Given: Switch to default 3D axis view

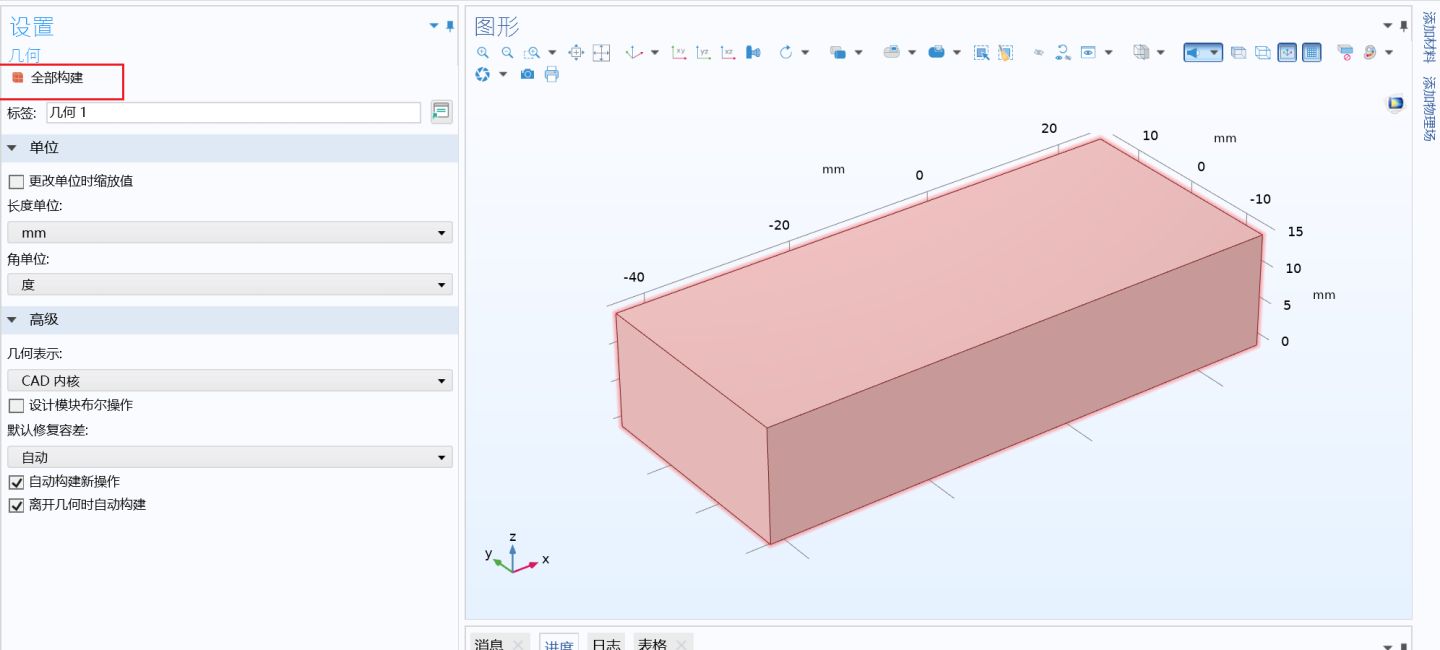Looking at the screenshot, I should [x=634, y=52].
